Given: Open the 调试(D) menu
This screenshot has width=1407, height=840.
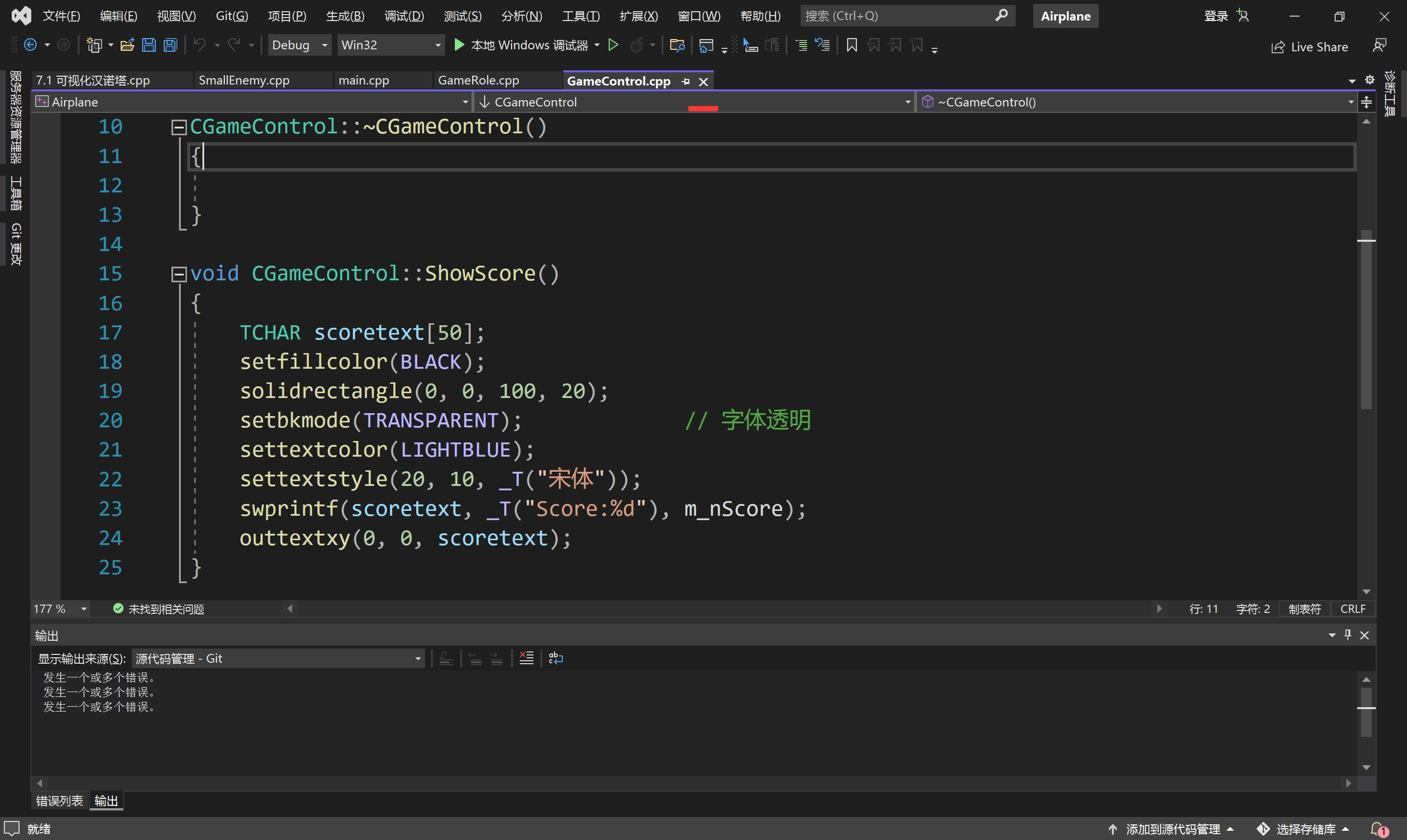Looking at the screenshot, I should point(404,16).
